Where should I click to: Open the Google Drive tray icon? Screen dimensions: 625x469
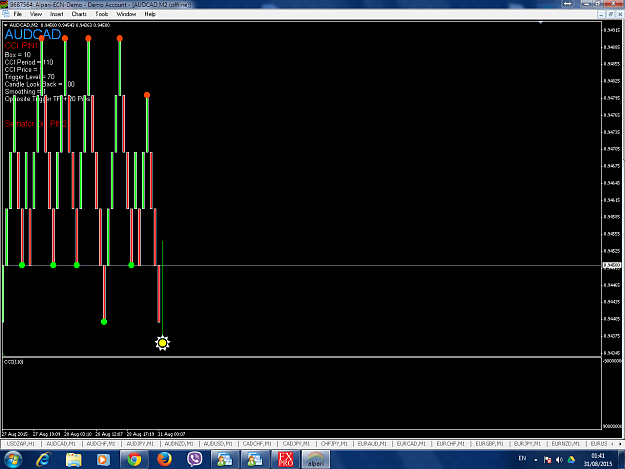571,460
